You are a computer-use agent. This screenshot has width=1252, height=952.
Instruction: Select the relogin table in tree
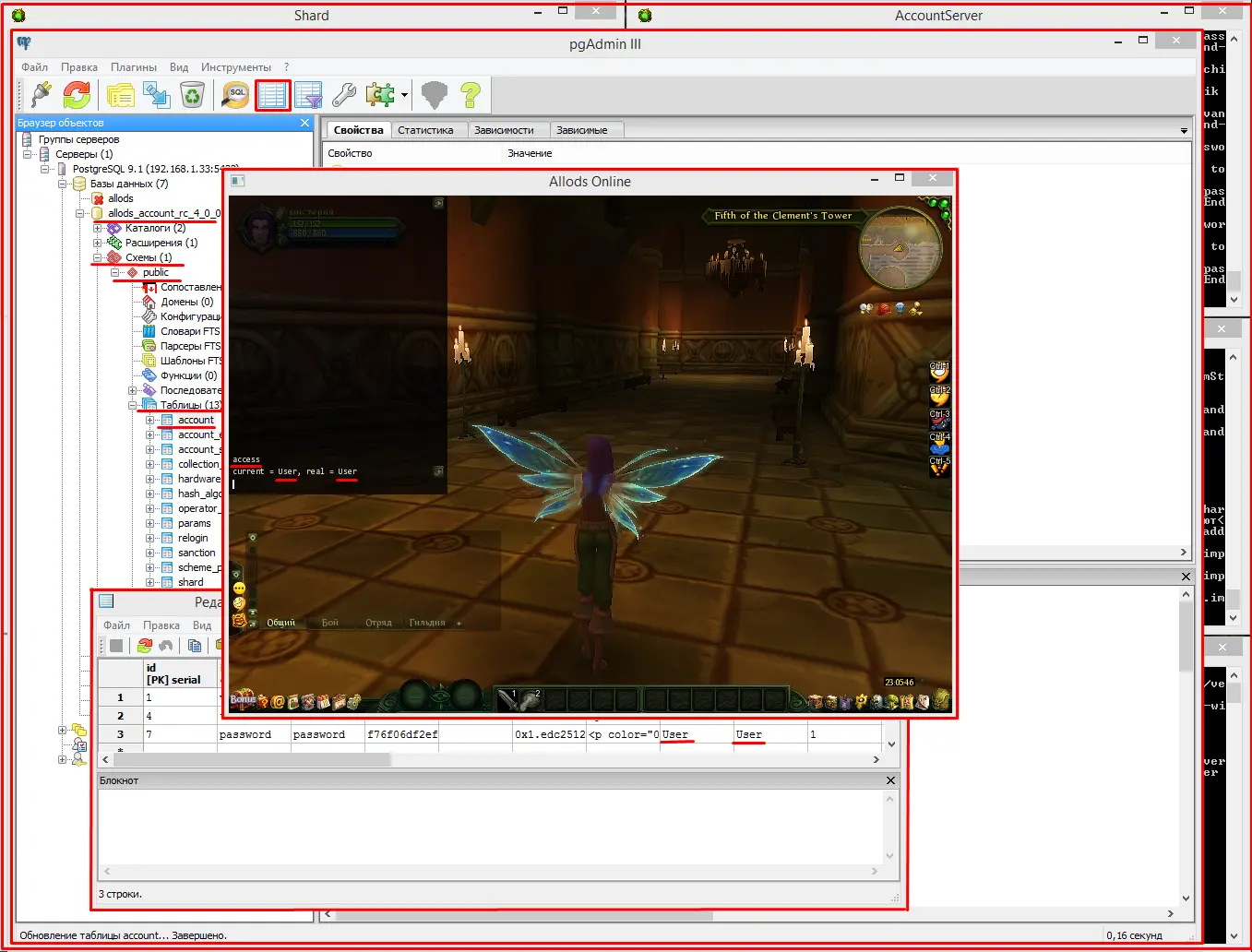tap(193, 538)
